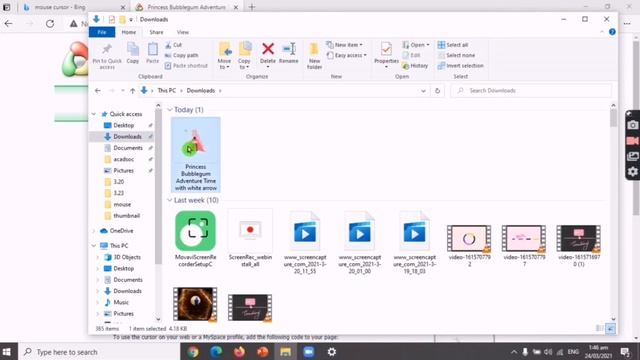Click the History icon in Open group
The width and height of the screenshot is (640, 360).
pos(415,66)
